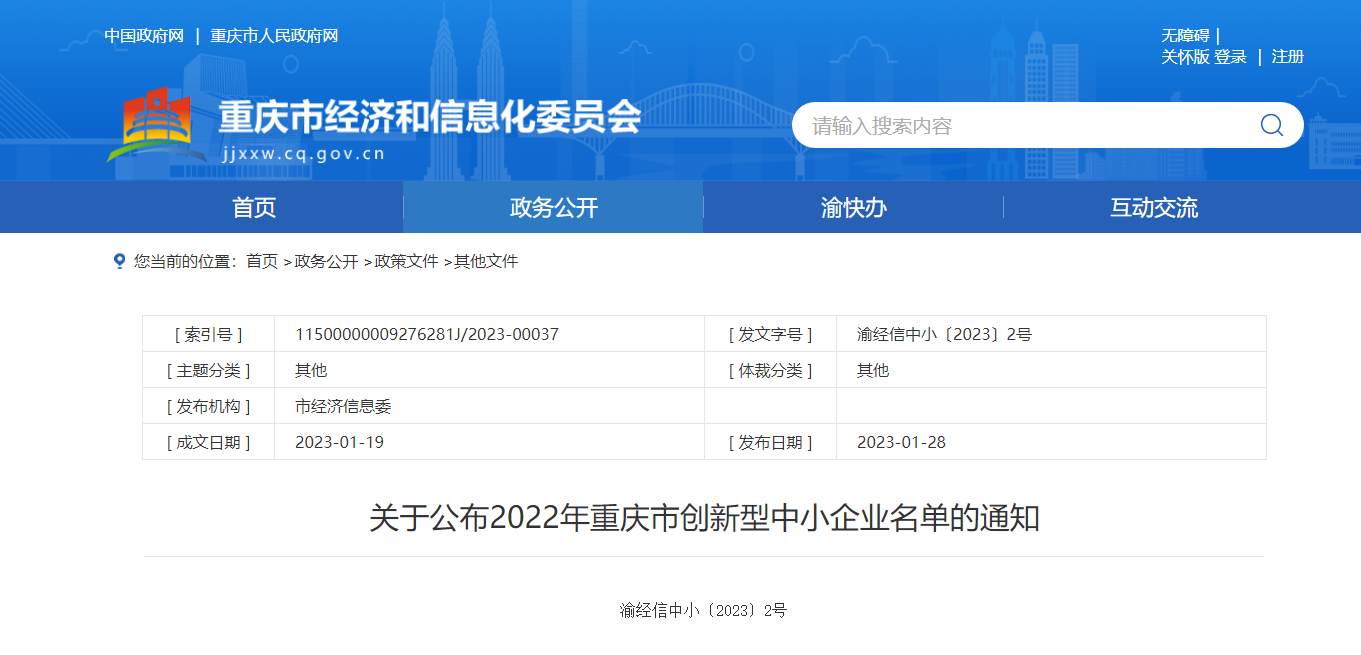Click 政务公开 in the breadcrumb trail
The image size is (1361, 655).
tap(326, 261)
